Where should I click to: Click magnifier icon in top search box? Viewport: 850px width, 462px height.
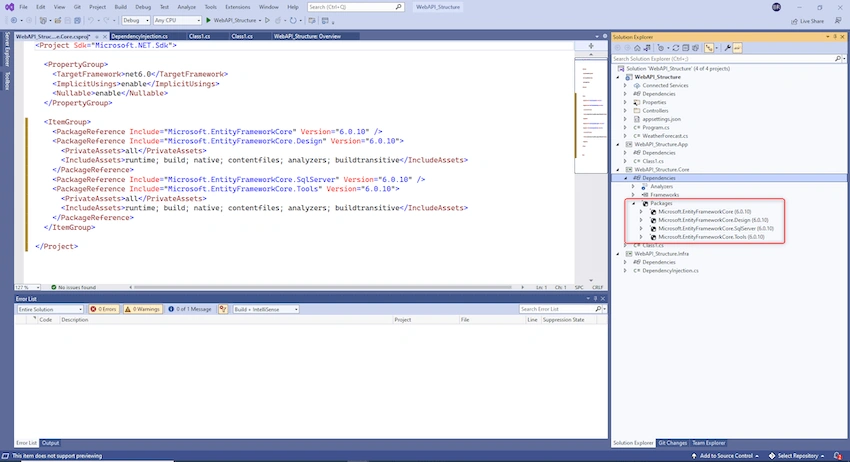tap(398, 7)
